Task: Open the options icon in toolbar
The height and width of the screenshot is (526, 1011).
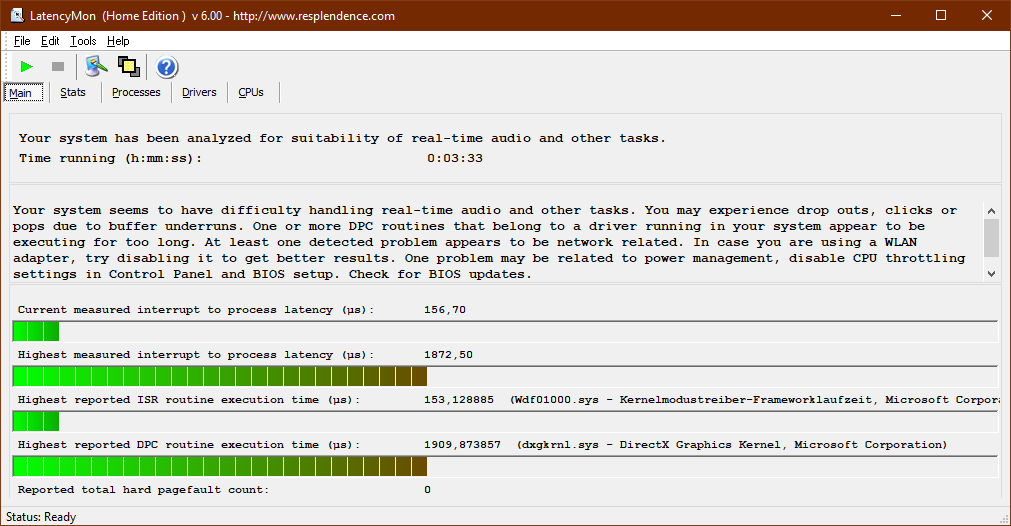Action: click(x=96, y=66)
